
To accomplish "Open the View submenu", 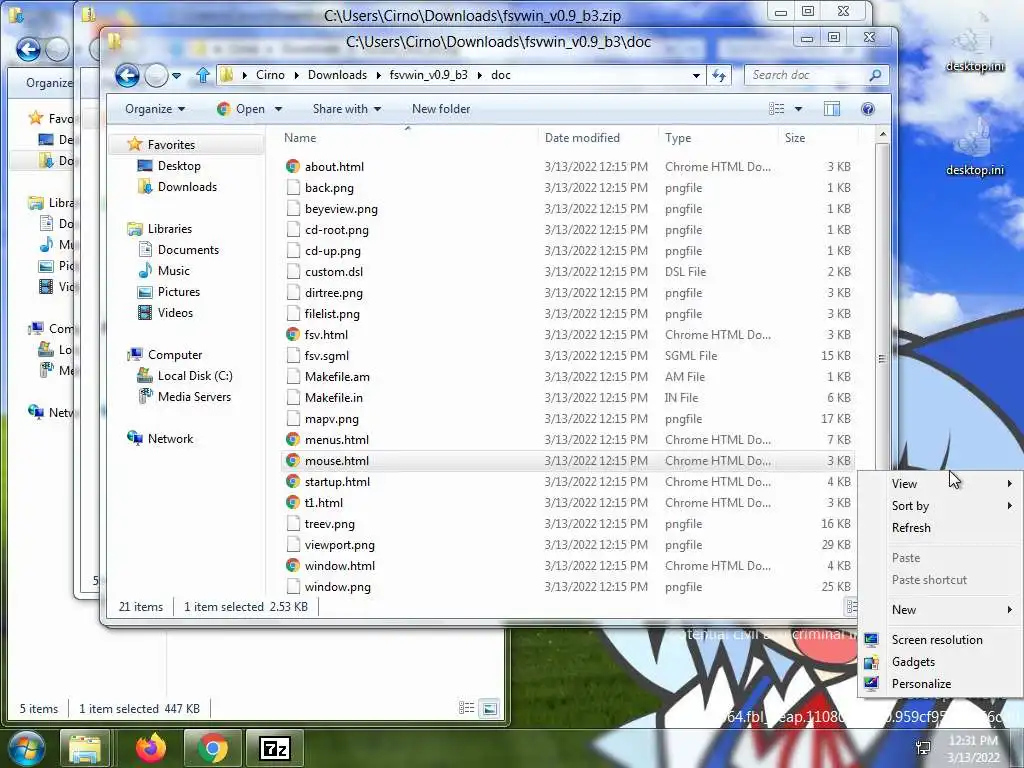I will point(940,484).
